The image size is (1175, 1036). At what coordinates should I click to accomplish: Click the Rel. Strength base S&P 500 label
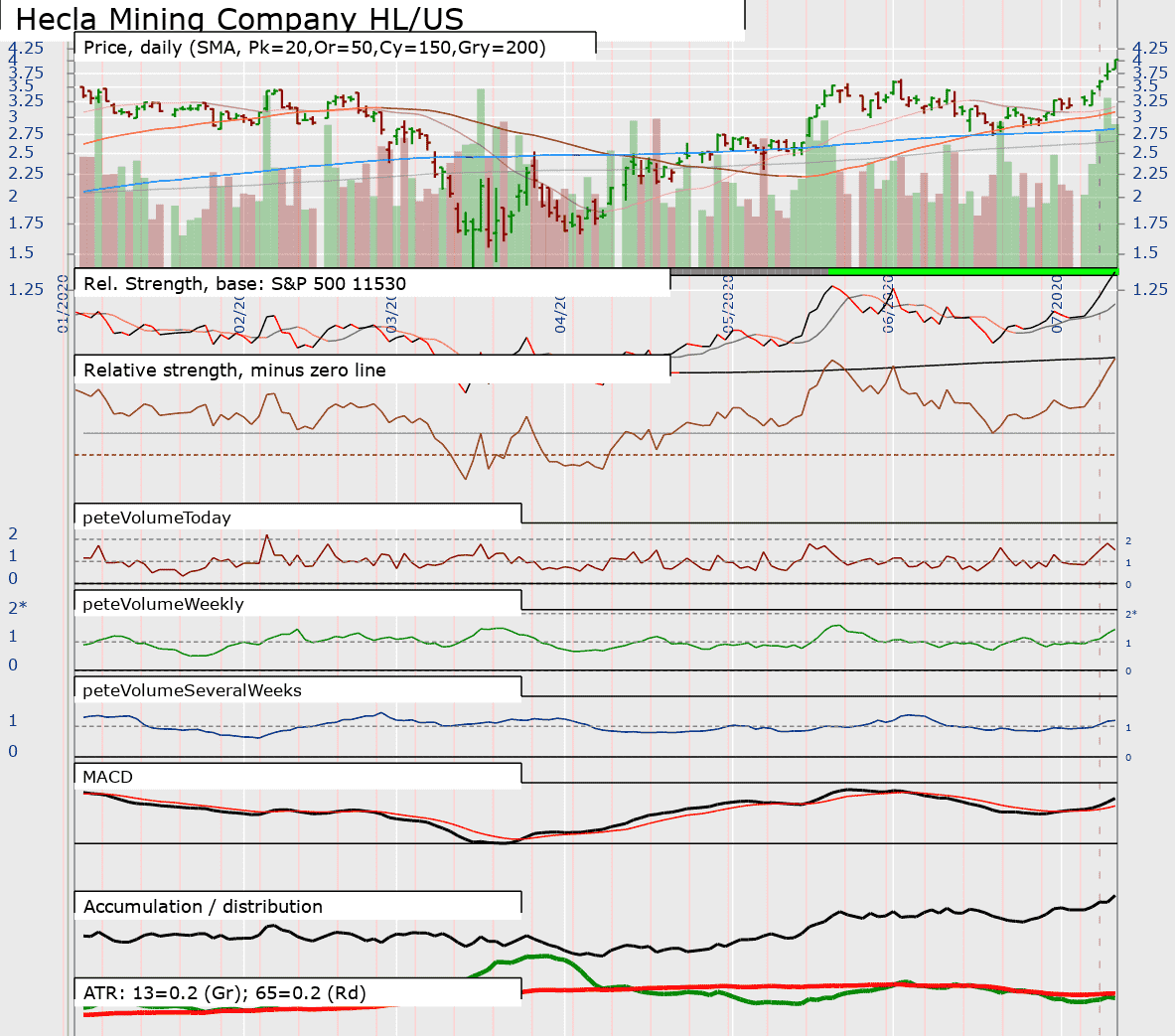point(244,283)
